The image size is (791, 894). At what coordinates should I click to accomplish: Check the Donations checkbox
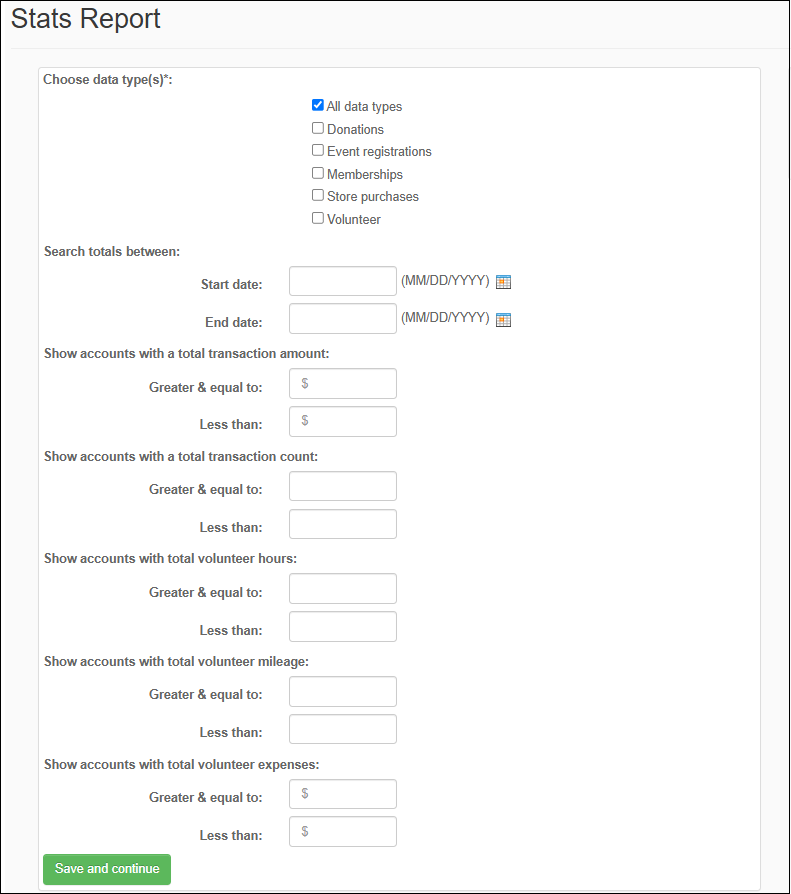pos(318,128)
